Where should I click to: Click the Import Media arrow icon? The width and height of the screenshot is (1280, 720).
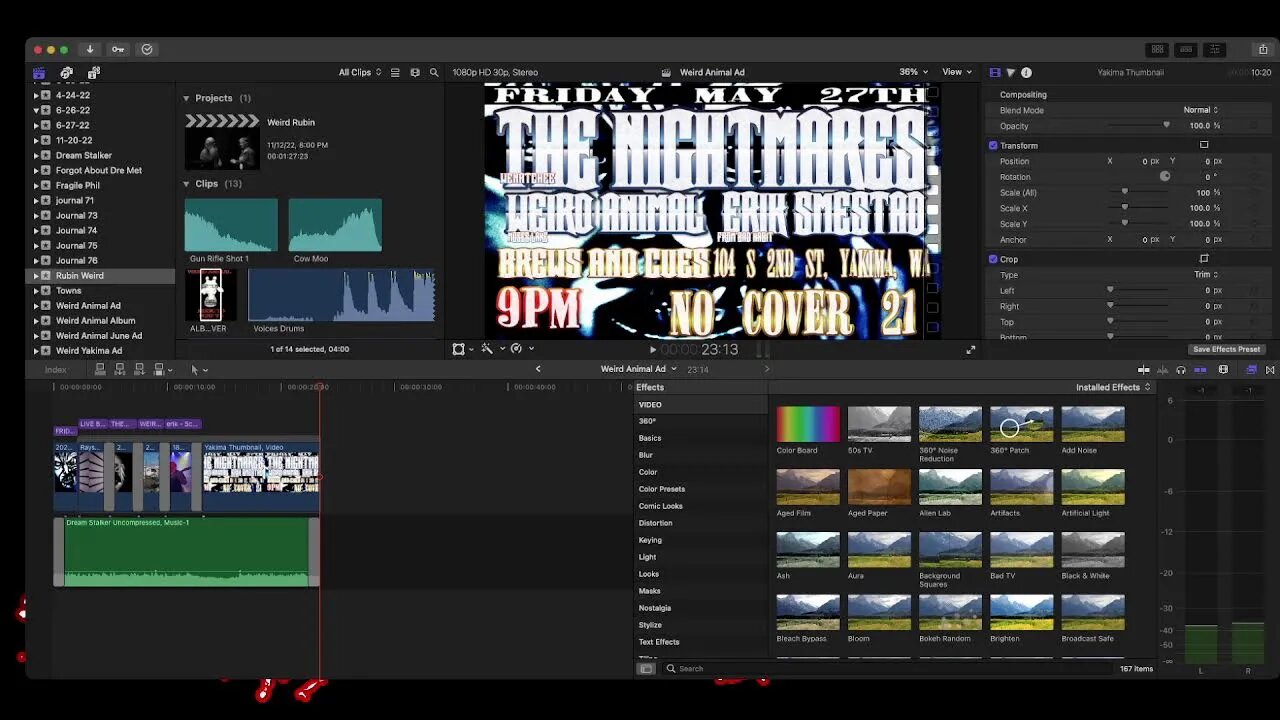click(x=90, y=49)
